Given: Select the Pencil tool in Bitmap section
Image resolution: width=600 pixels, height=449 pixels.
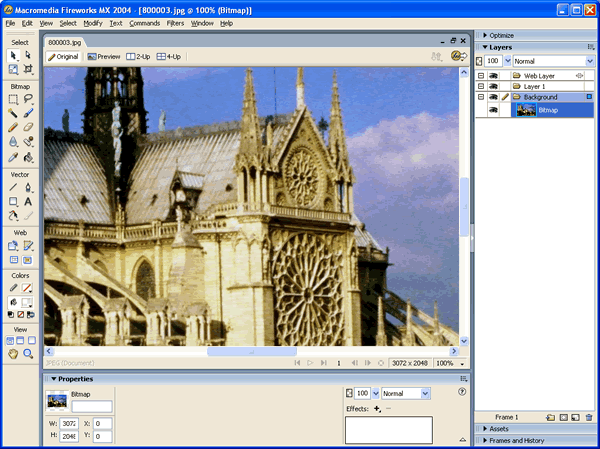Looking at the screenshot, I should [13, 128].
